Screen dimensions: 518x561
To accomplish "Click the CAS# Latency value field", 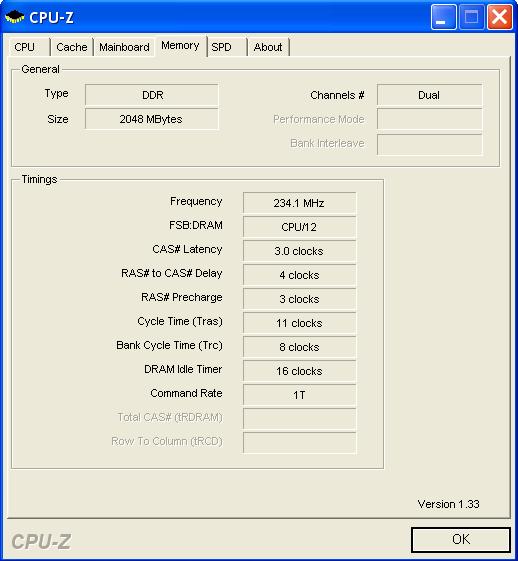I will tap(299, 251).
